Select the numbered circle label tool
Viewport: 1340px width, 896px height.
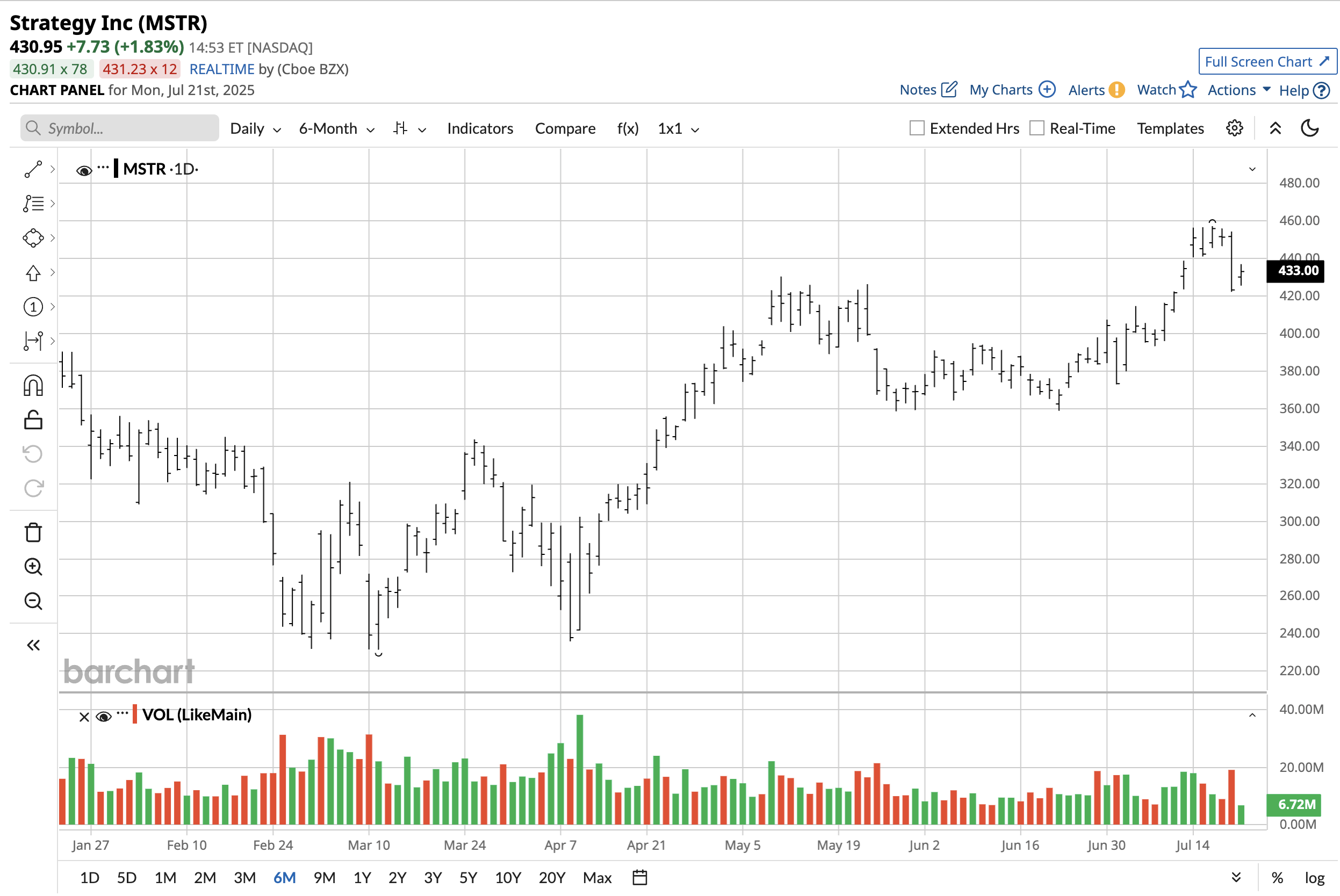33,307
